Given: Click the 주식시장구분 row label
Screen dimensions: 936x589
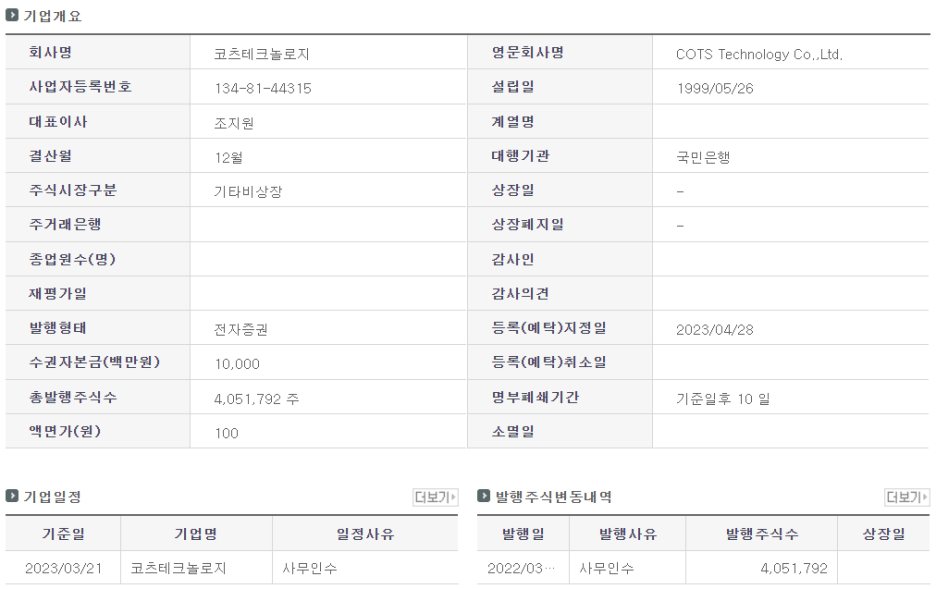Looking at the screenshot, I should click(x=73, y=190).
